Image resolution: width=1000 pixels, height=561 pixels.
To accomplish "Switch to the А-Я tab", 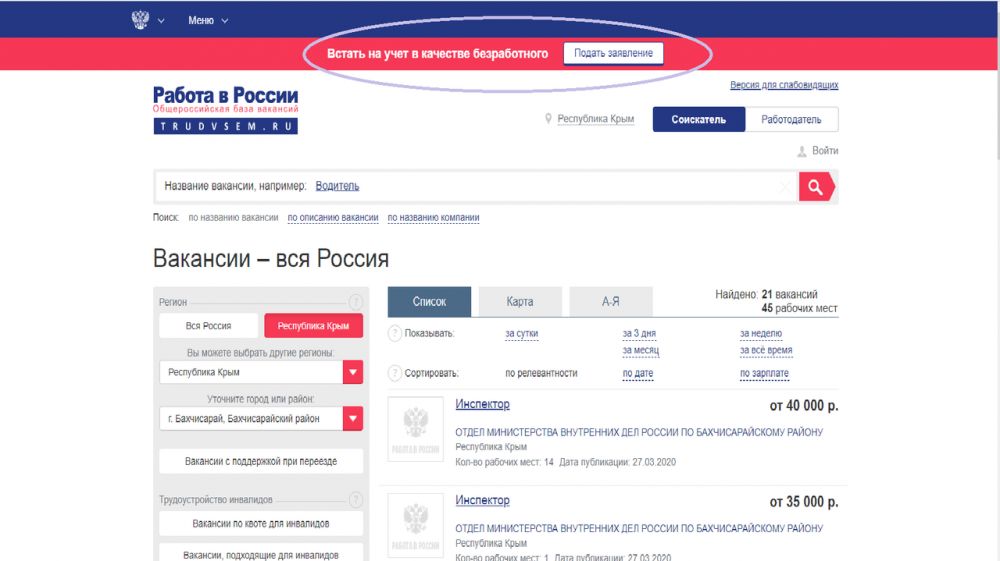I will (x=610, y=302).
